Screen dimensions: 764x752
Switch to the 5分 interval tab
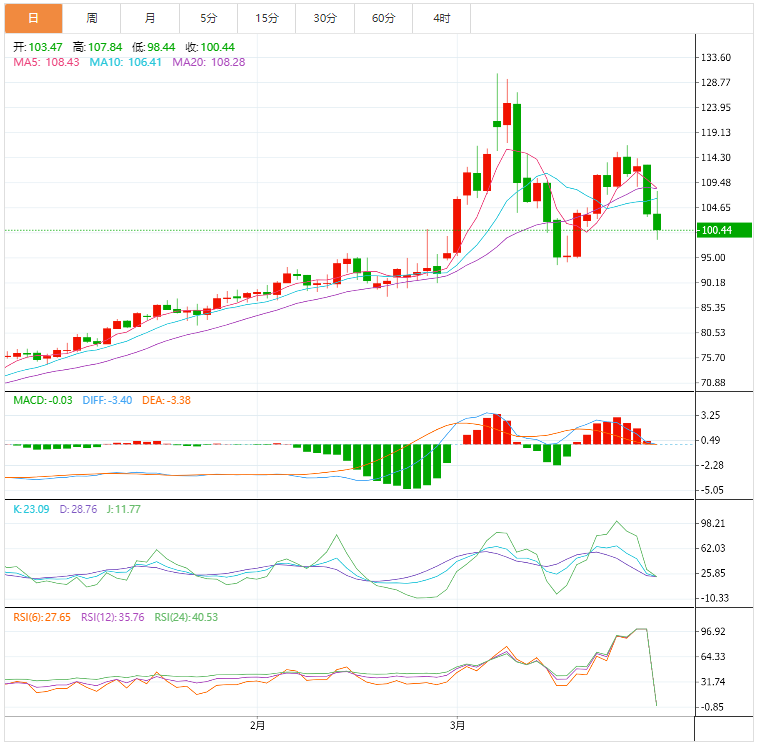pos(208,18)
